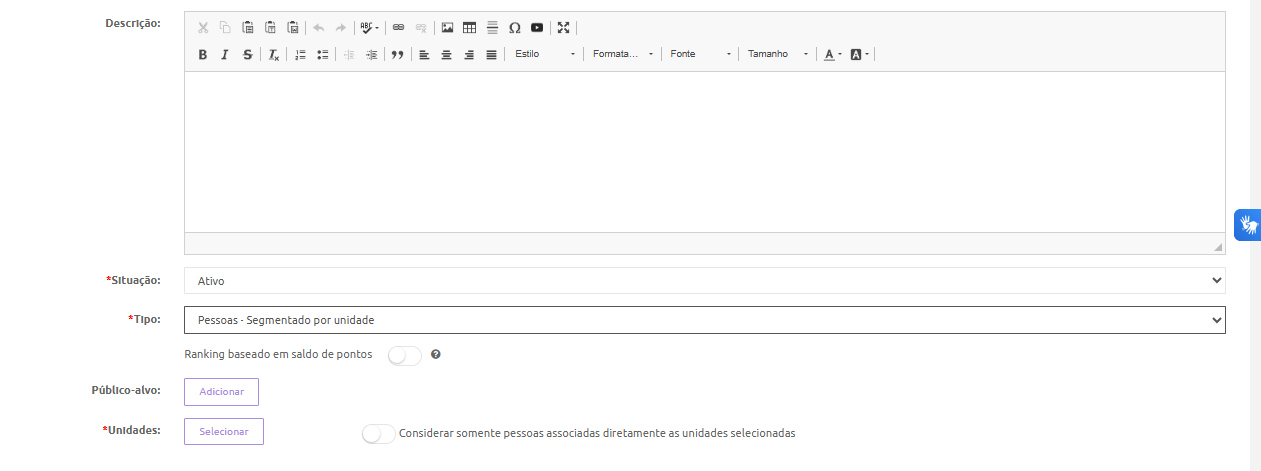The width and height of the screenshot is (1261, 471).
Task: Click inside the description text area
Action: (x=704, y=150)
